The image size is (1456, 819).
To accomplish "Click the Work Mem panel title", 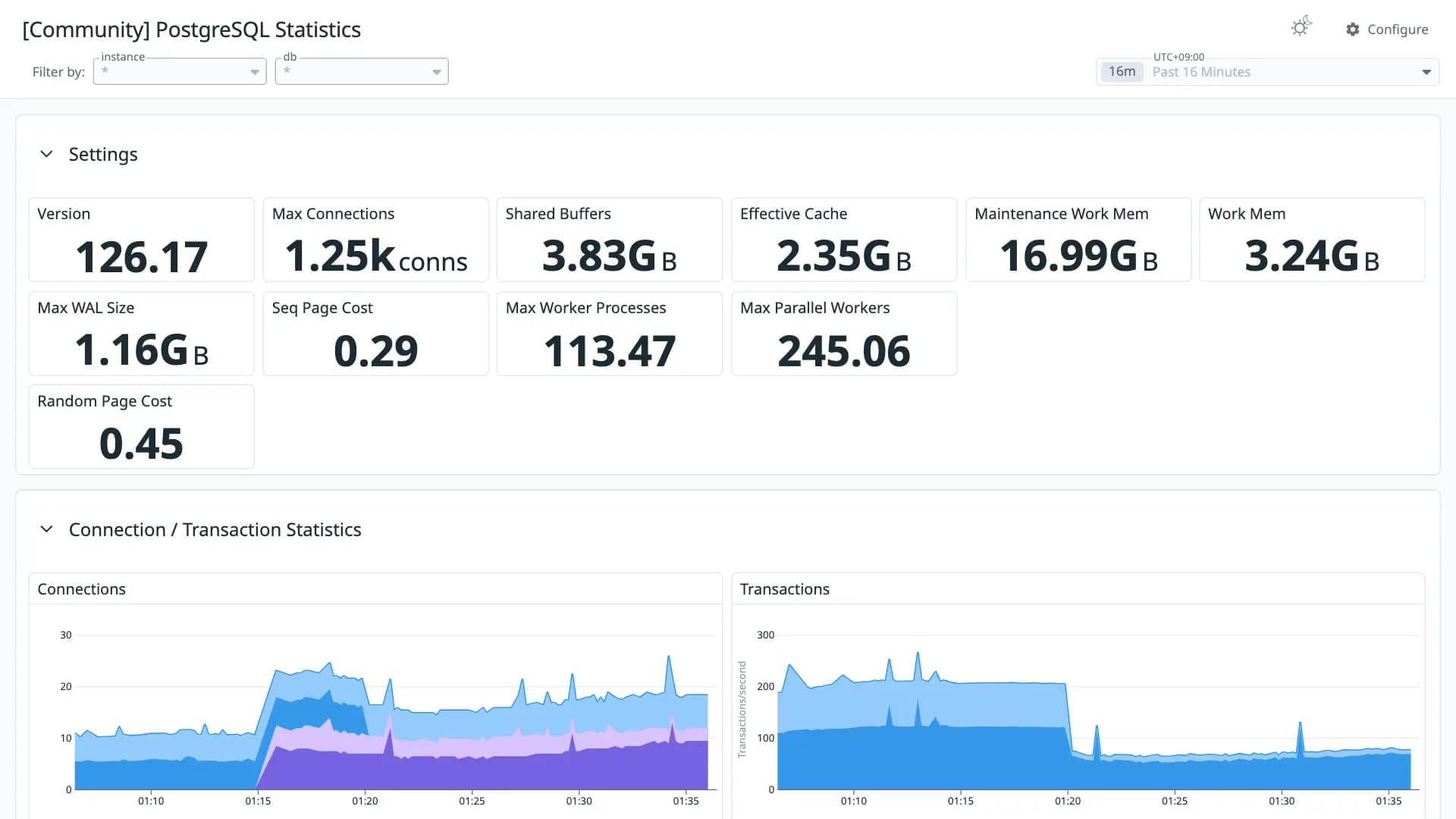I will click(x=1246, y=214).
